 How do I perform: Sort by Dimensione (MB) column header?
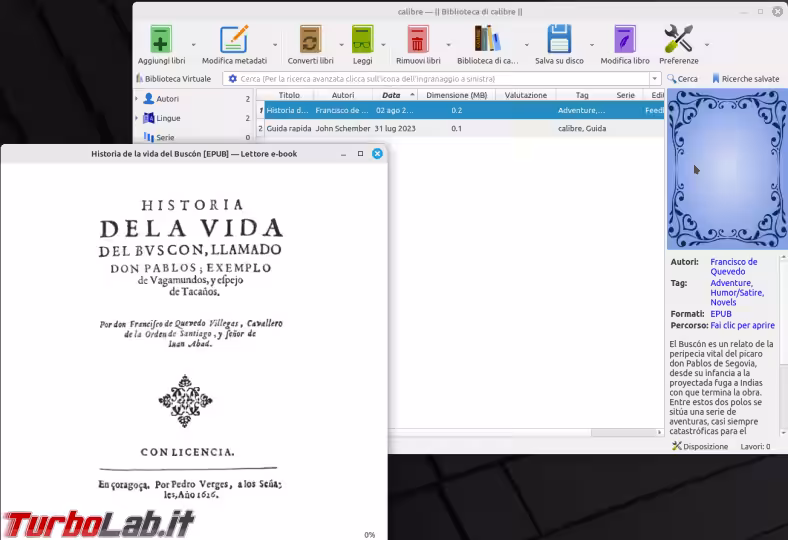(x=456, y=95)
